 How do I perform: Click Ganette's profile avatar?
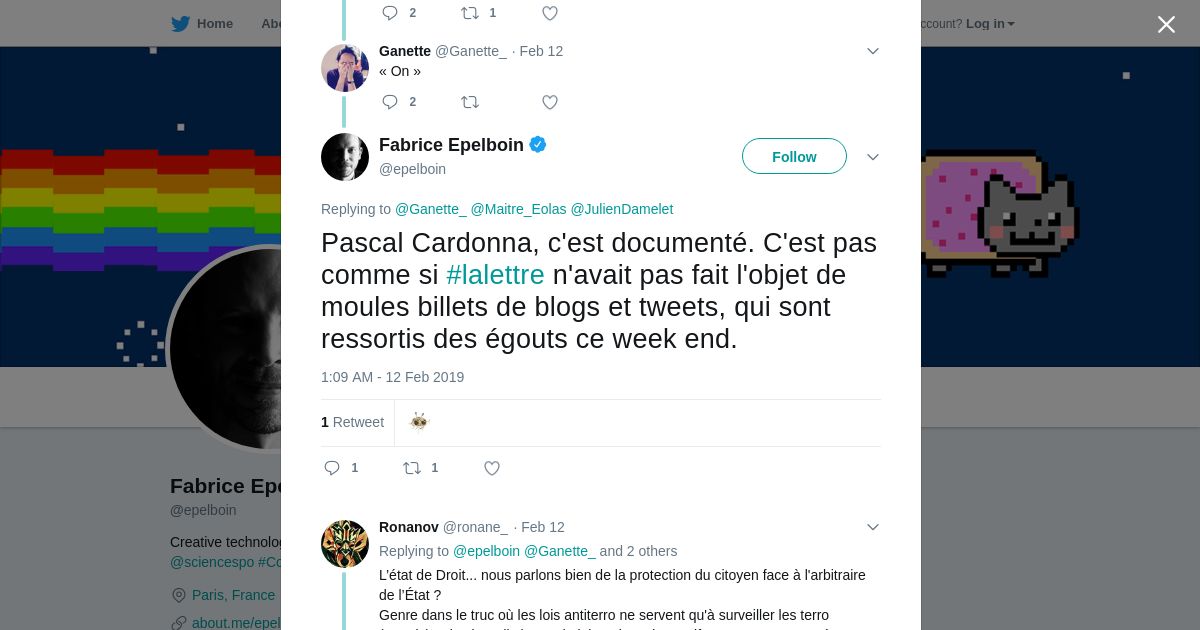point(345,68)
